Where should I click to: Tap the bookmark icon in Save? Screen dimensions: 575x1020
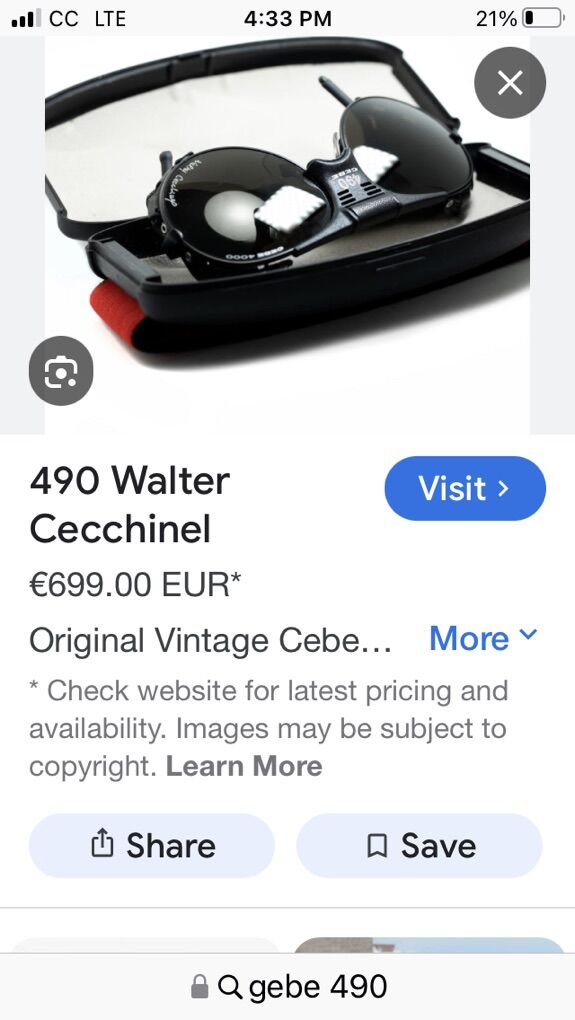pyautogui.click(x=377, y=846)
